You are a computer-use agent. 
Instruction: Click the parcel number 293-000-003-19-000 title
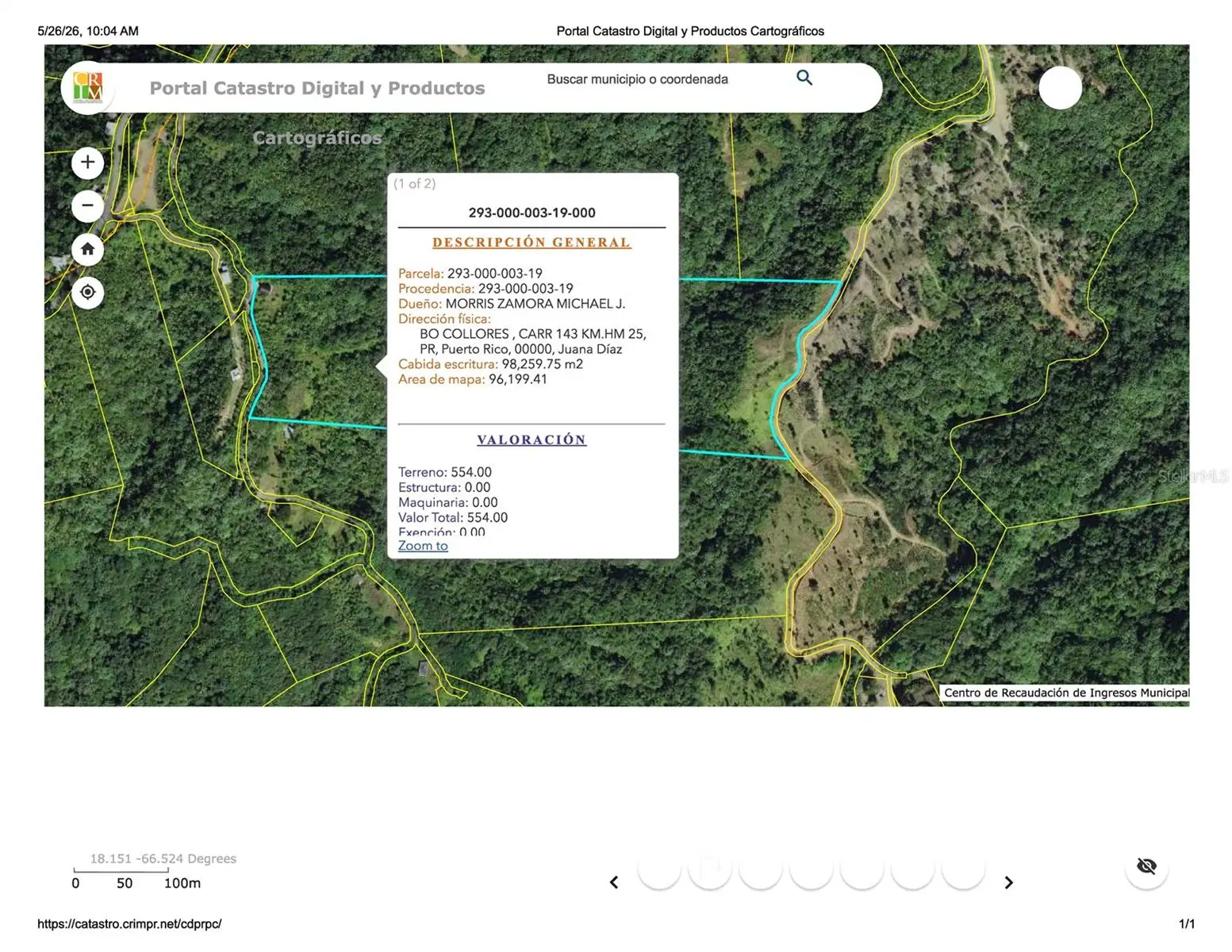532,213
